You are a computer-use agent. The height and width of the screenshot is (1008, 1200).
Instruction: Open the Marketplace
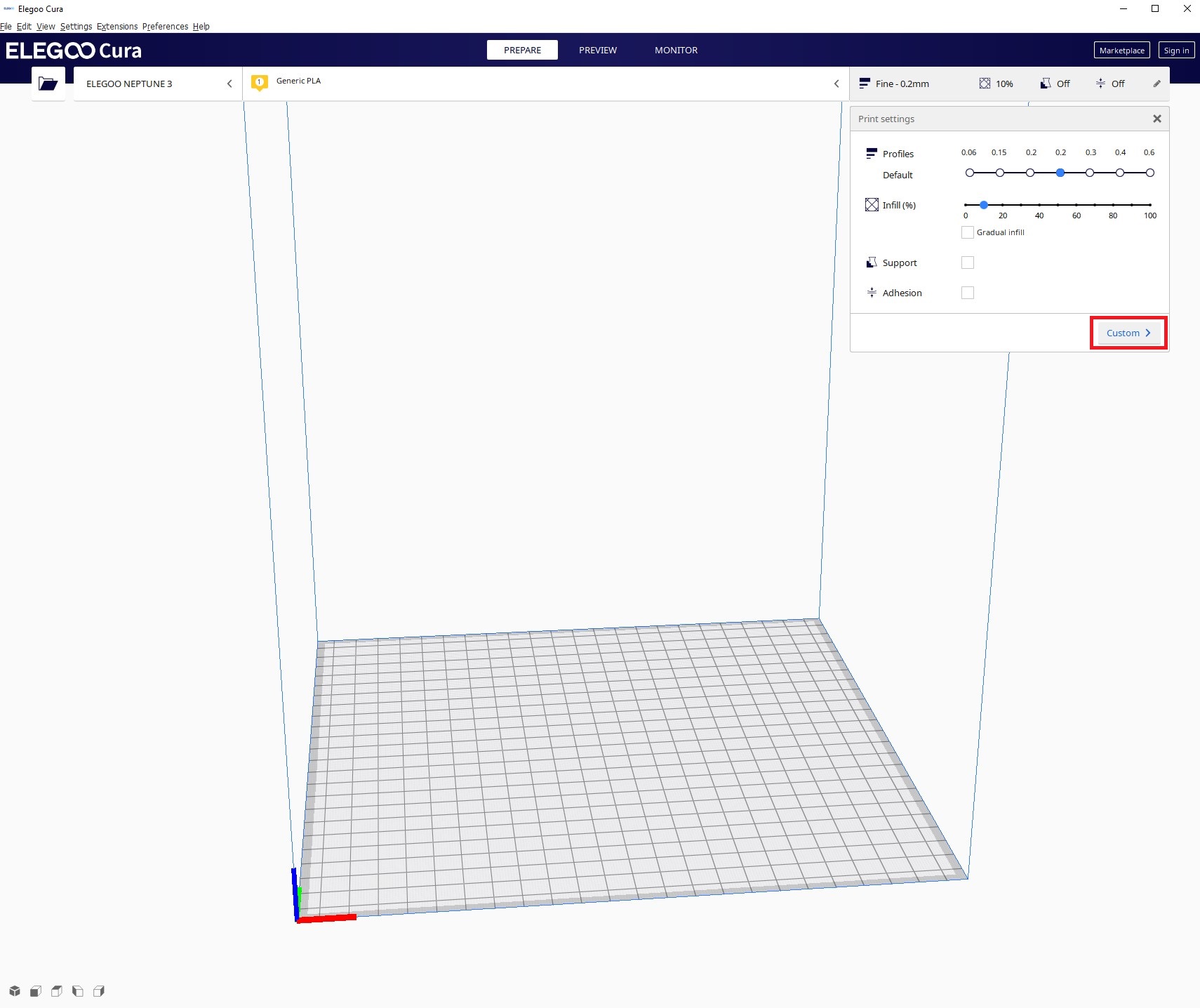(x=1121, y=50)
